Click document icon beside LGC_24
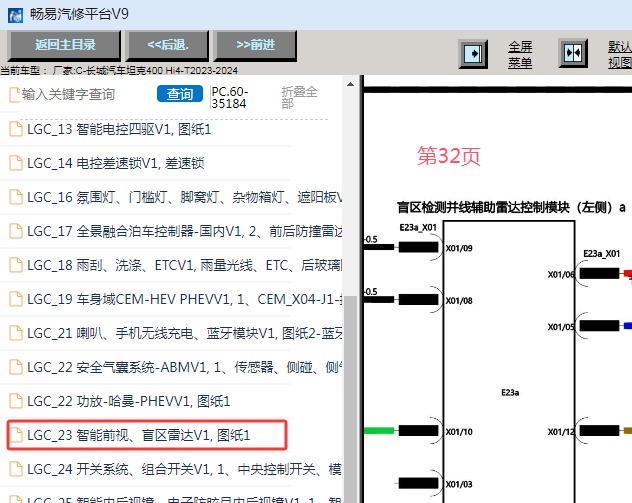This screenshot has width=632, height=503. pos(16,469)
